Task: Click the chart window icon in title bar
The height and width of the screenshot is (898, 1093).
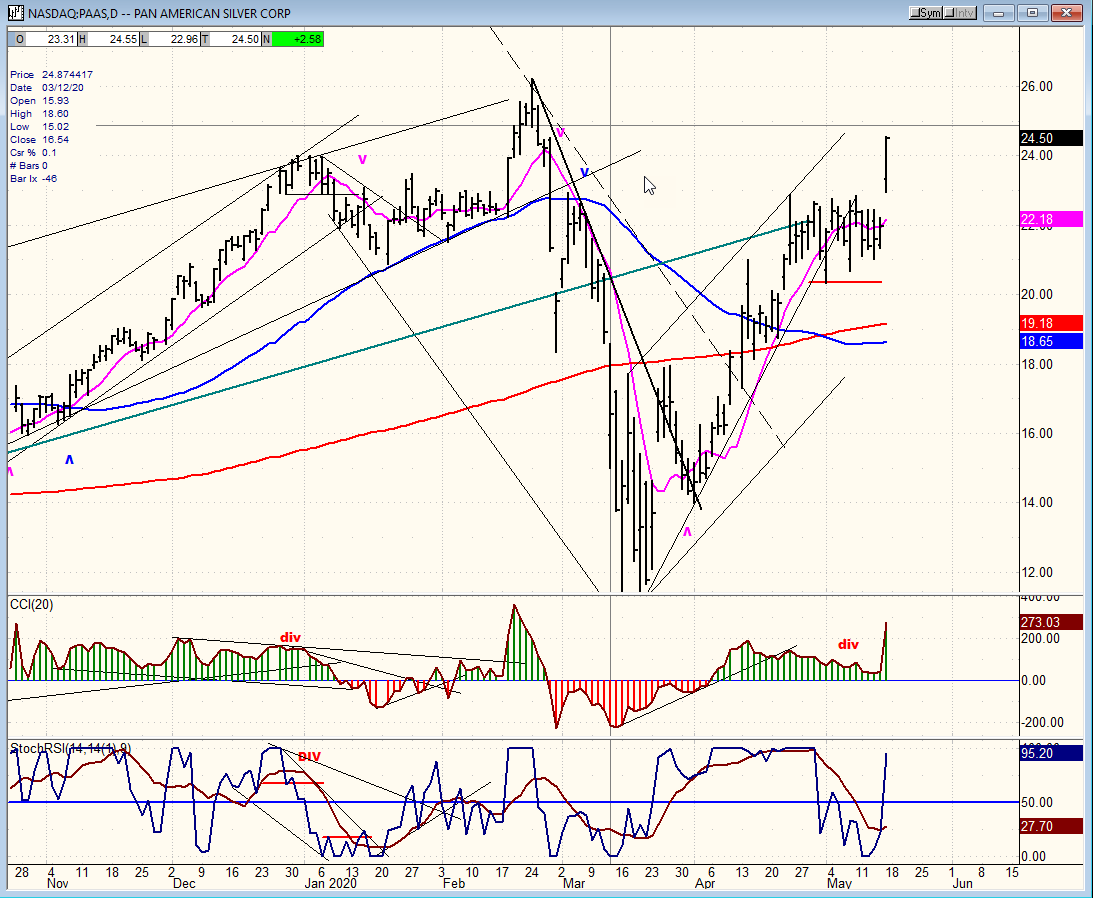Action: click(x=15, y=13)
